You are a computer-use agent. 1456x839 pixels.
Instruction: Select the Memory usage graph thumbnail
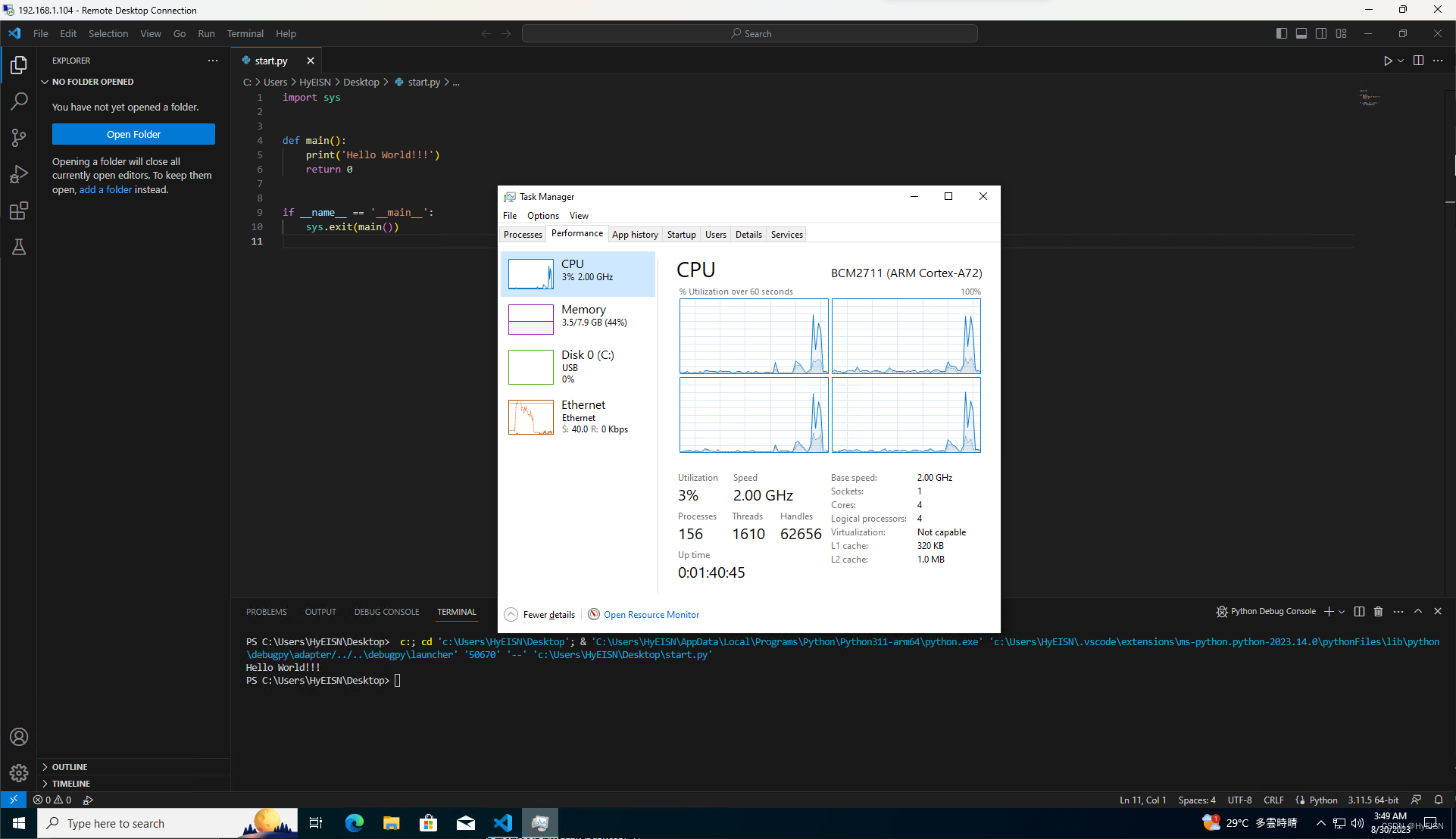point(531,319)
